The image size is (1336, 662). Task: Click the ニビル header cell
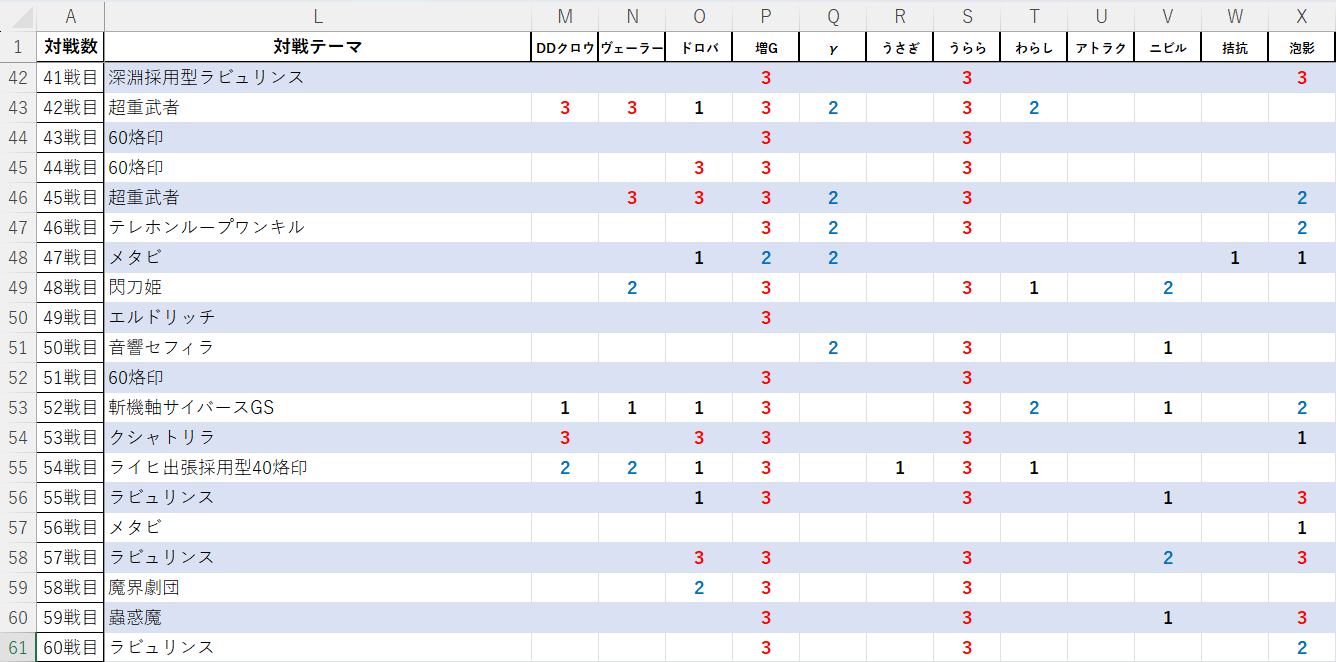[1168, 47]
